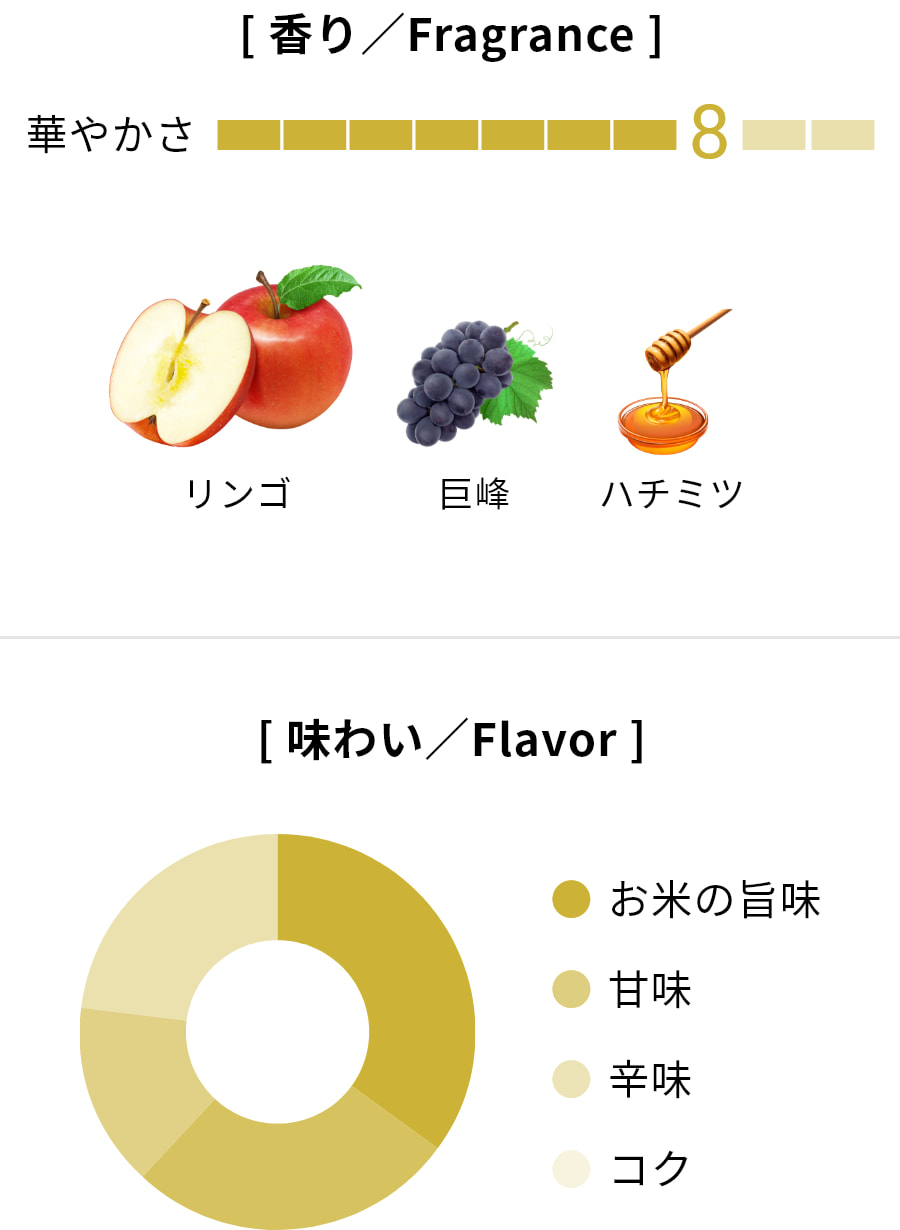Click the 巨峰 label
The height and width of the screenshot is (1230, 900).
tap(475, 494)
